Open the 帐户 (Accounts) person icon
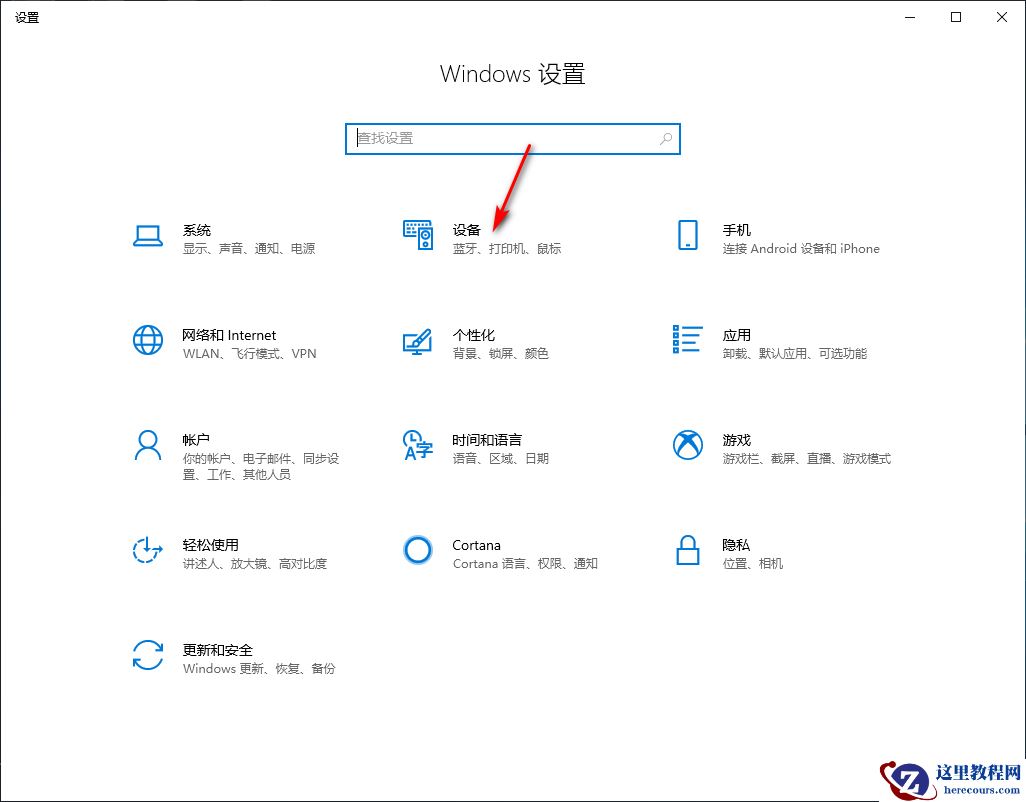Screen dimensions: 1026x802 (x=148, y=446)
